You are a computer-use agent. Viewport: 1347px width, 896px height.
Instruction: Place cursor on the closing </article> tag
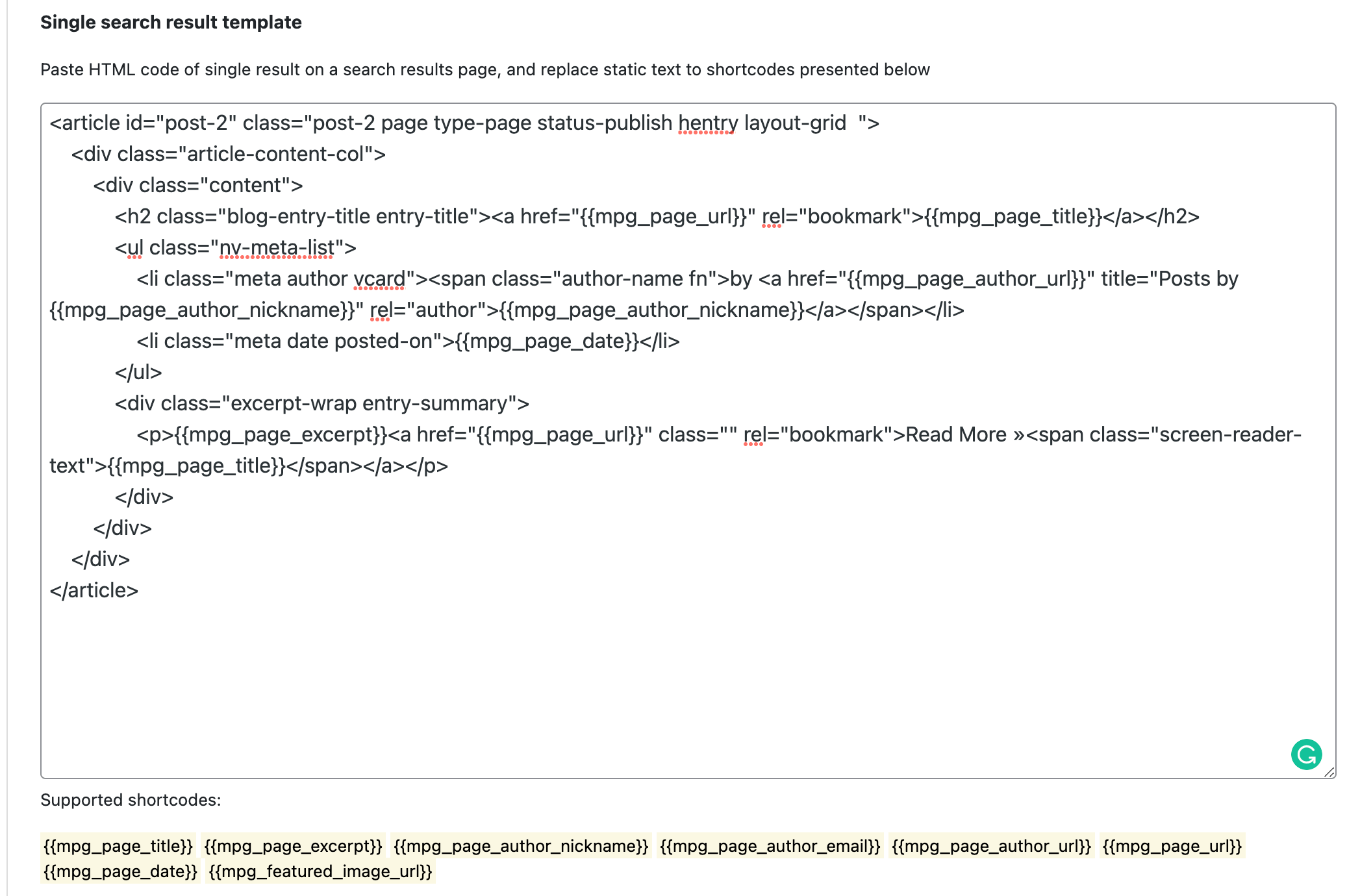click(94, 590)
